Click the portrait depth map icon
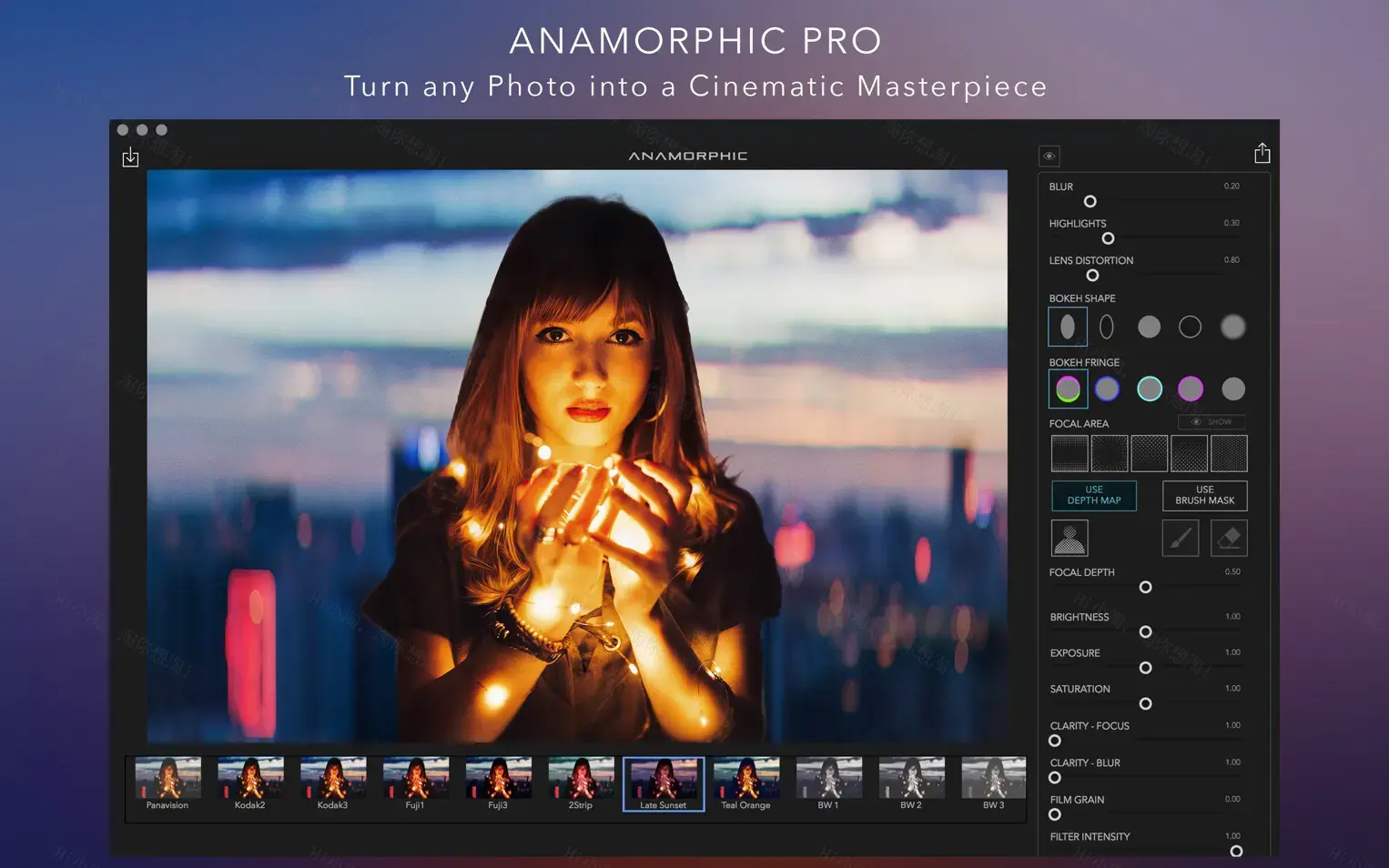 [x=1069, y=538]
